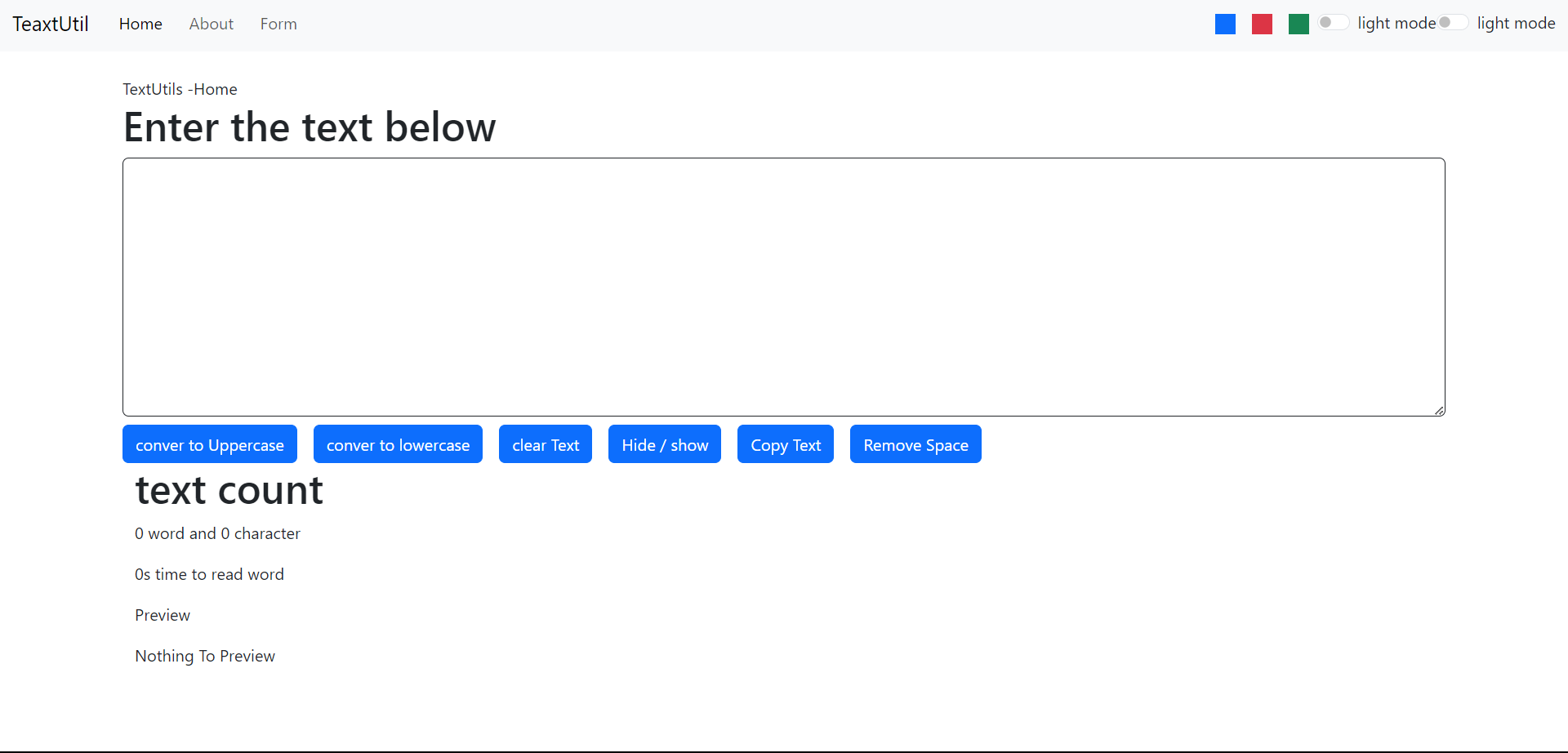
Task: Open the About page
Action: pos(212,25)
